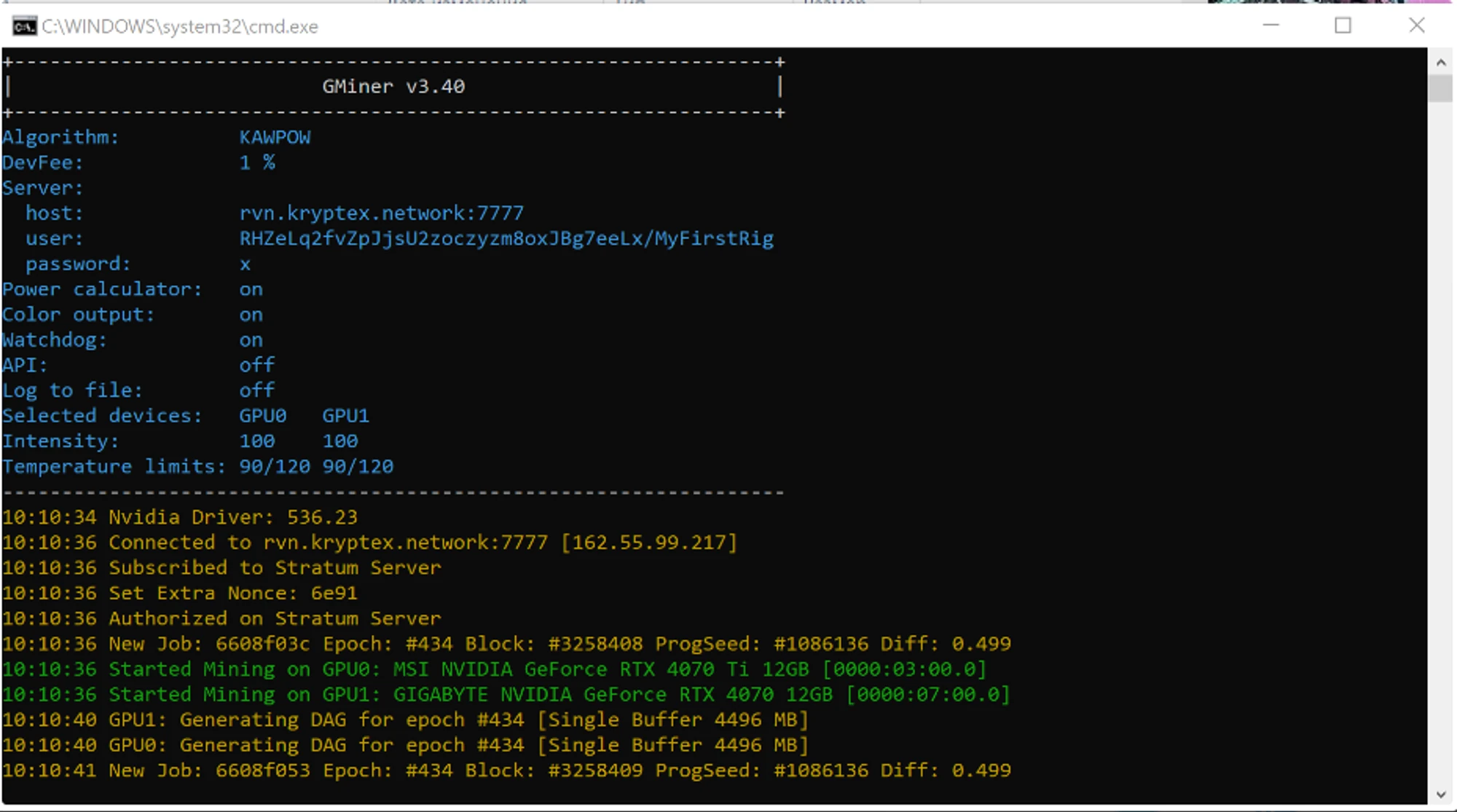
Task: Click the scrollbar down arrow
Action: (1440, 795)
